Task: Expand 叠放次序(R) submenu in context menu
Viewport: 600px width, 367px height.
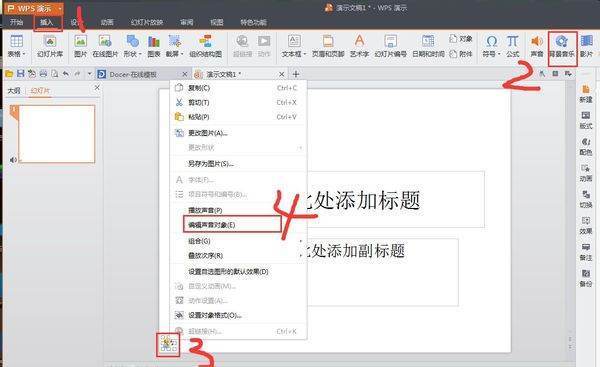Action: [x=301, y=255]
